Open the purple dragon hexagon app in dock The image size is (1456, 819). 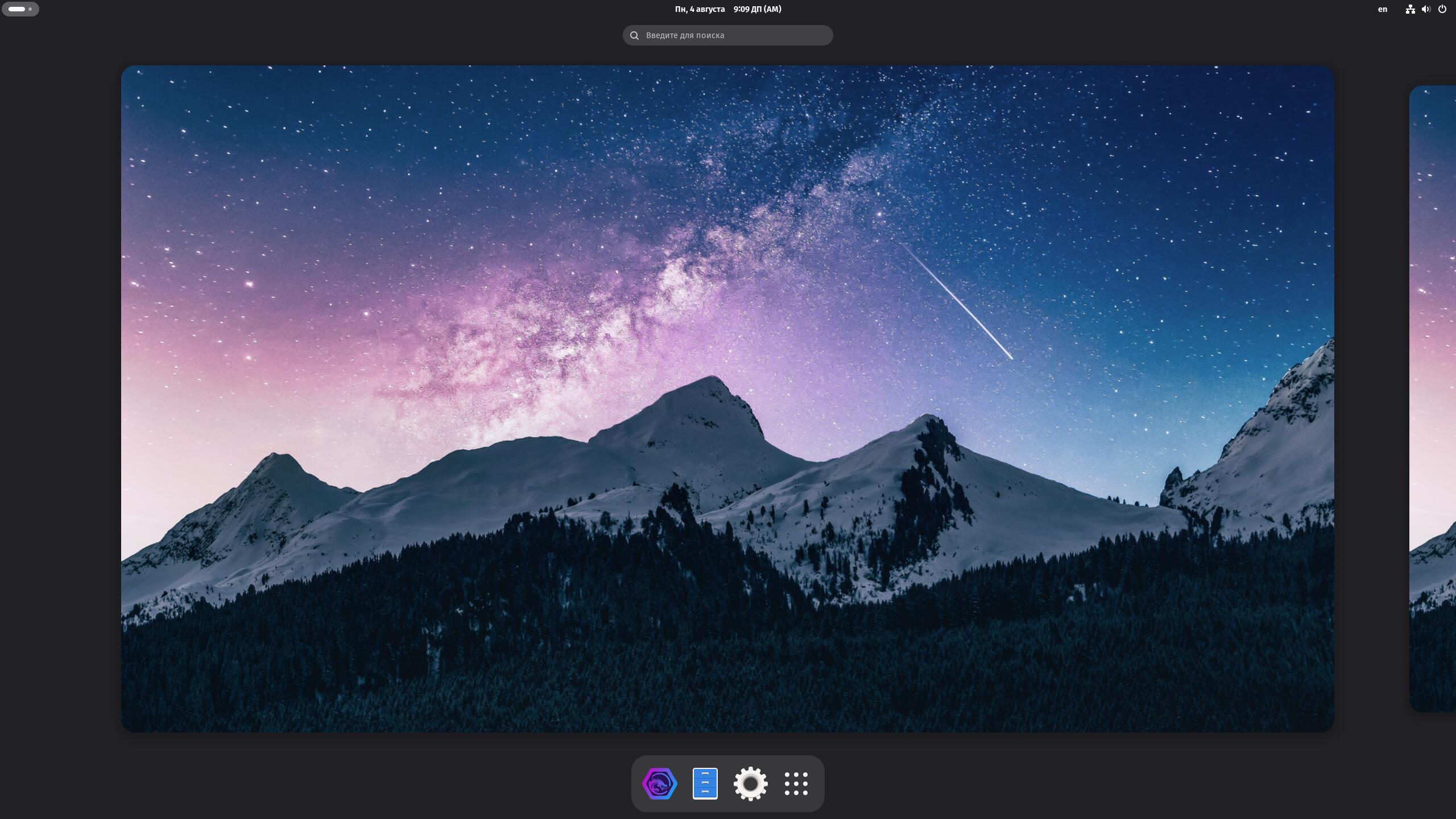[660, 784]
